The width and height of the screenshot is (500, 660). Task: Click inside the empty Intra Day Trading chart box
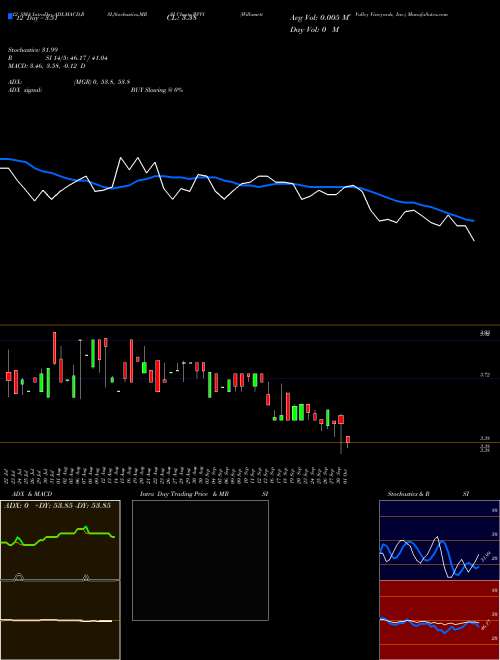point(200,560)
